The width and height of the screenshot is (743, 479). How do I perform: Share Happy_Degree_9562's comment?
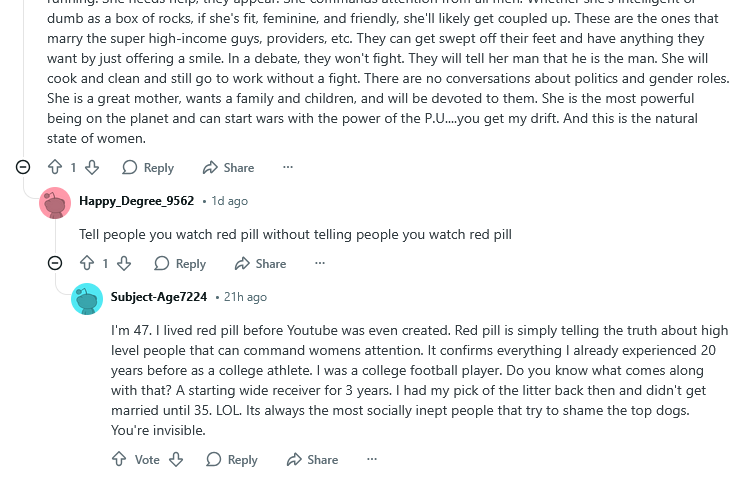260,263
